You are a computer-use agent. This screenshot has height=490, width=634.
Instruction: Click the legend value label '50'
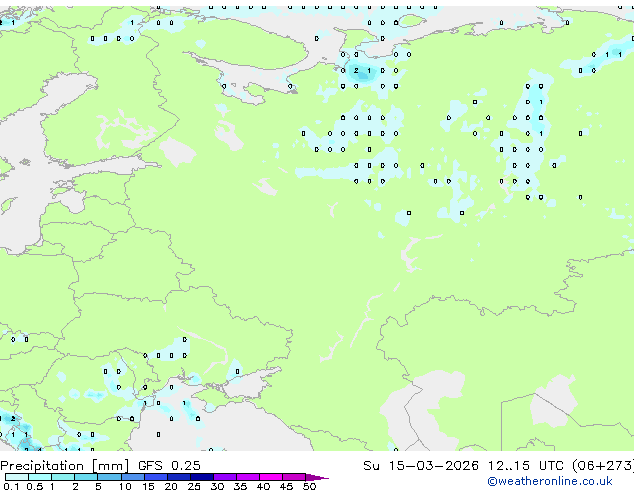(309, 486)
